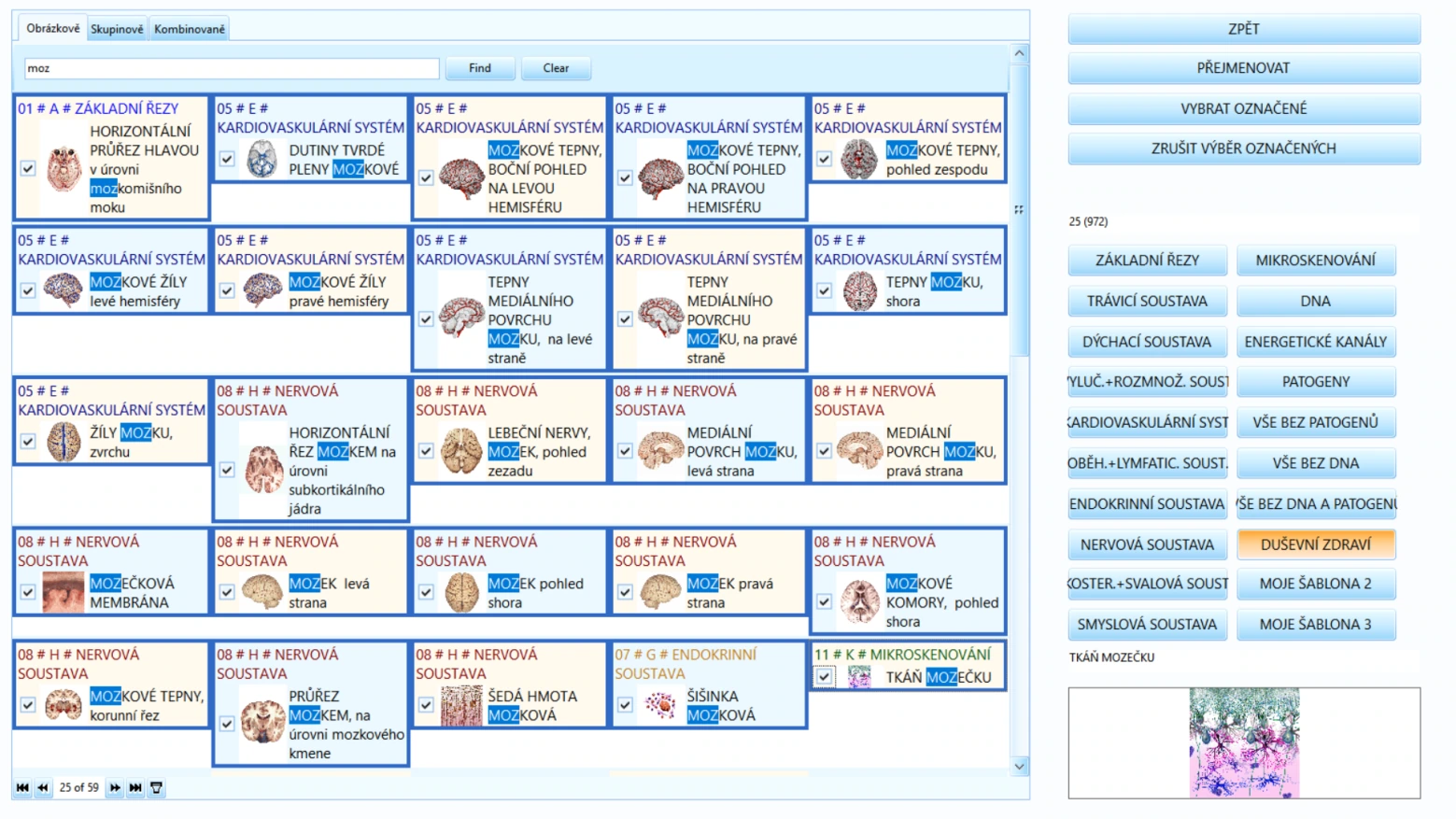
Task: Select the MIKROSKENOVÁNÍ category button
Action: (x=1316, y=261)
